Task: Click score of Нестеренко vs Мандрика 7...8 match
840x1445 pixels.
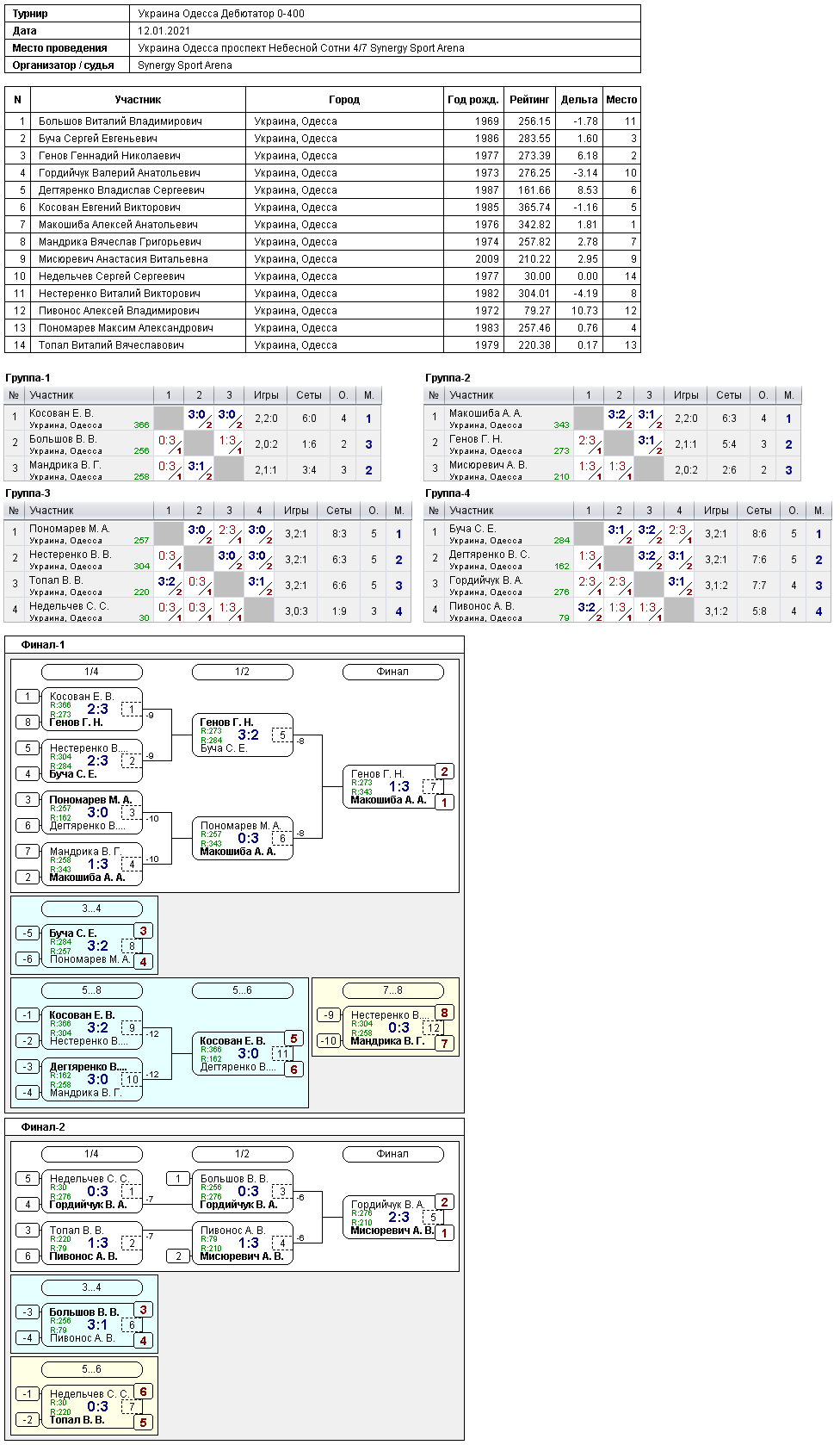Action: (399, 1027)
